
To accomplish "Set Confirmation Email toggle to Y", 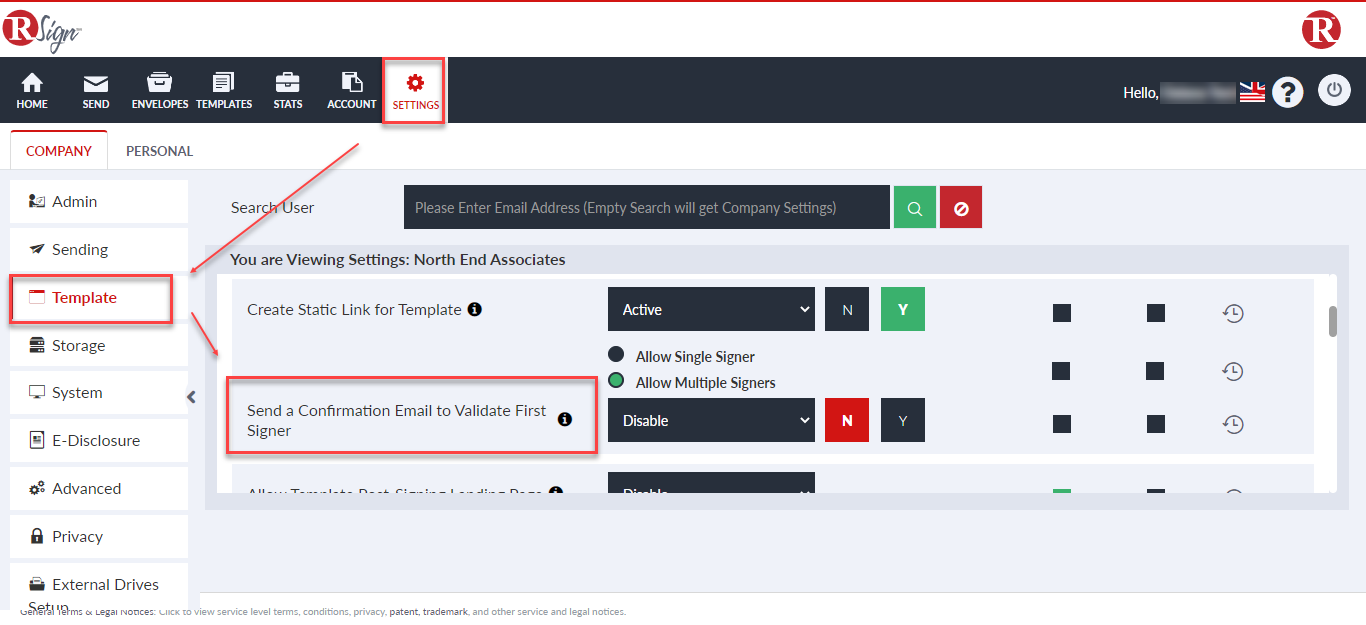I will tap(903, 420).
